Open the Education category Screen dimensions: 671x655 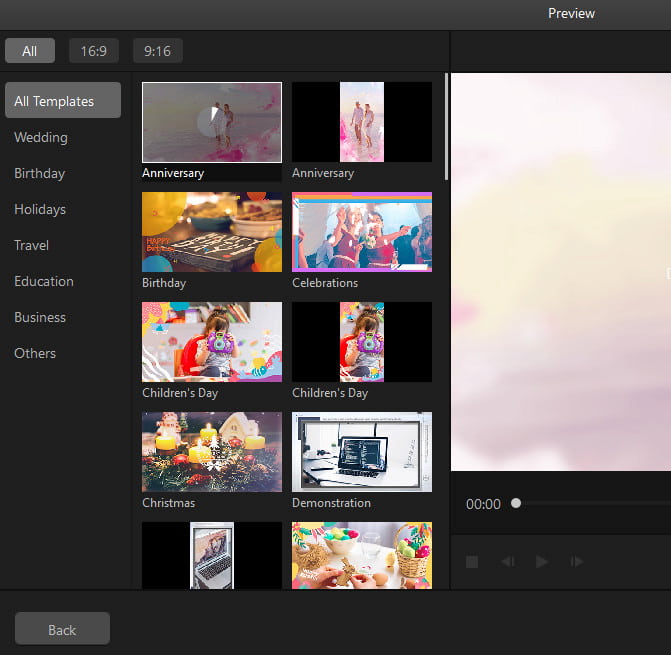(x=44, y=281)
